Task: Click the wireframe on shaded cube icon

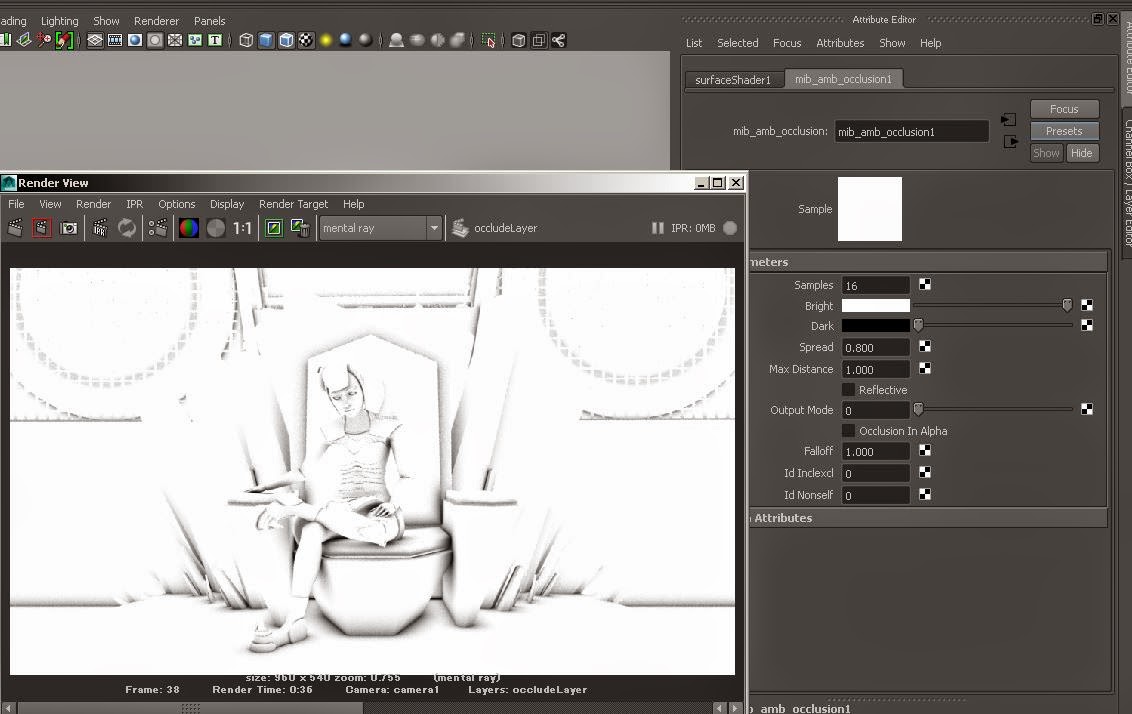Action: 287,40
